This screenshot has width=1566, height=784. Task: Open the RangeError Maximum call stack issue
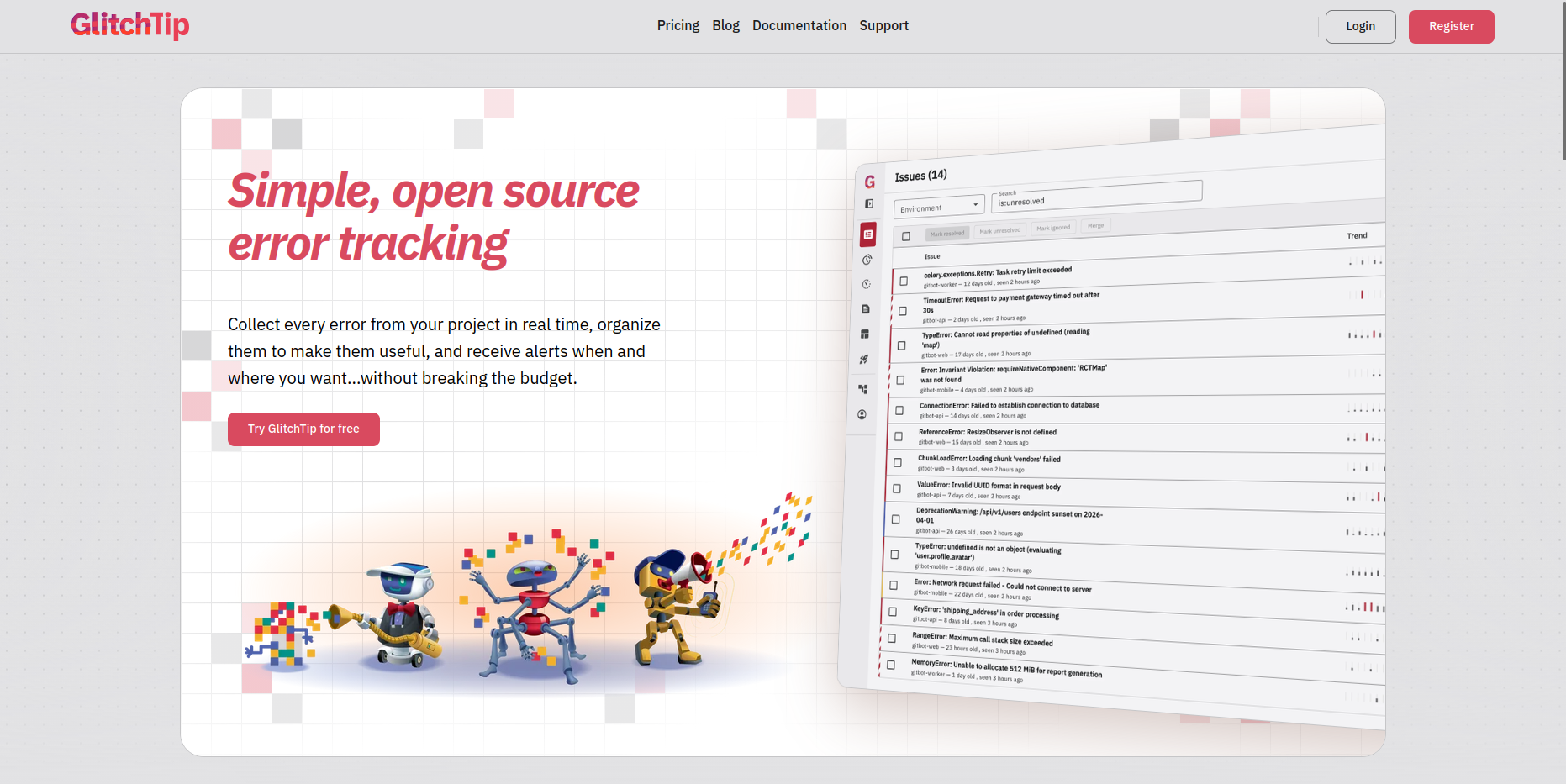982,639
